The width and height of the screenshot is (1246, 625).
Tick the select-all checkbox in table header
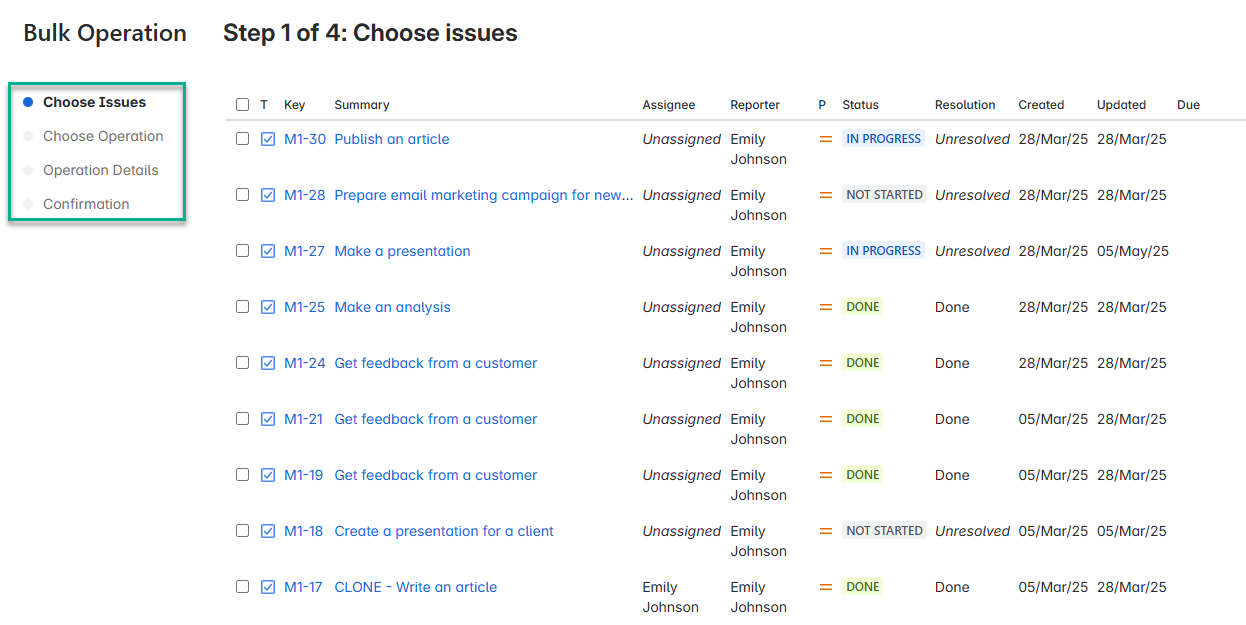coord(242,104)
